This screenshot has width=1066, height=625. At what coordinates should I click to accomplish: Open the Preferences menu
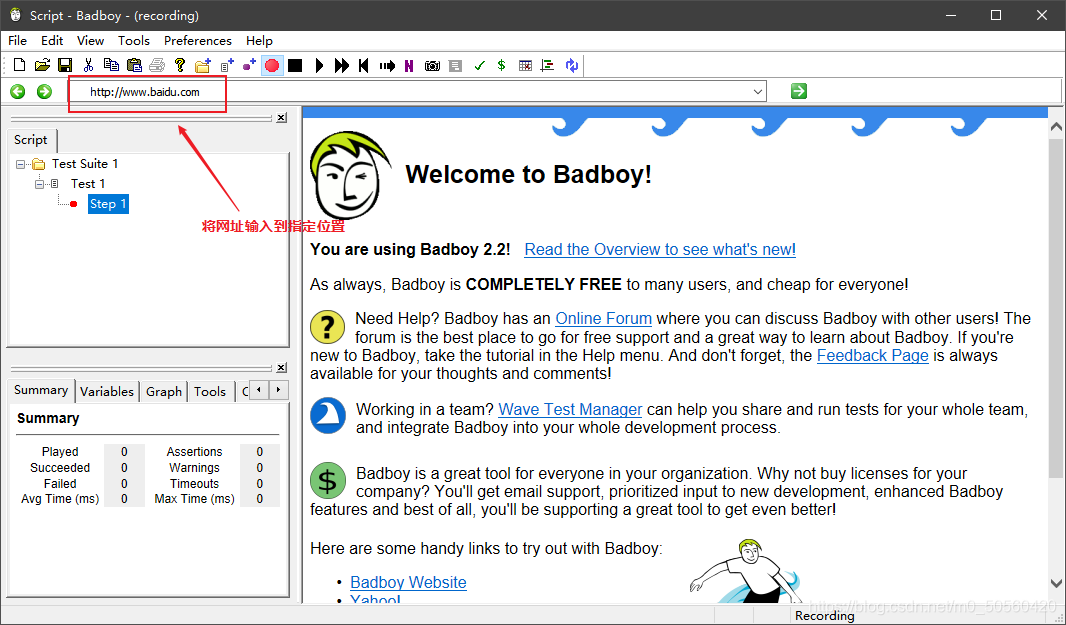198,41
